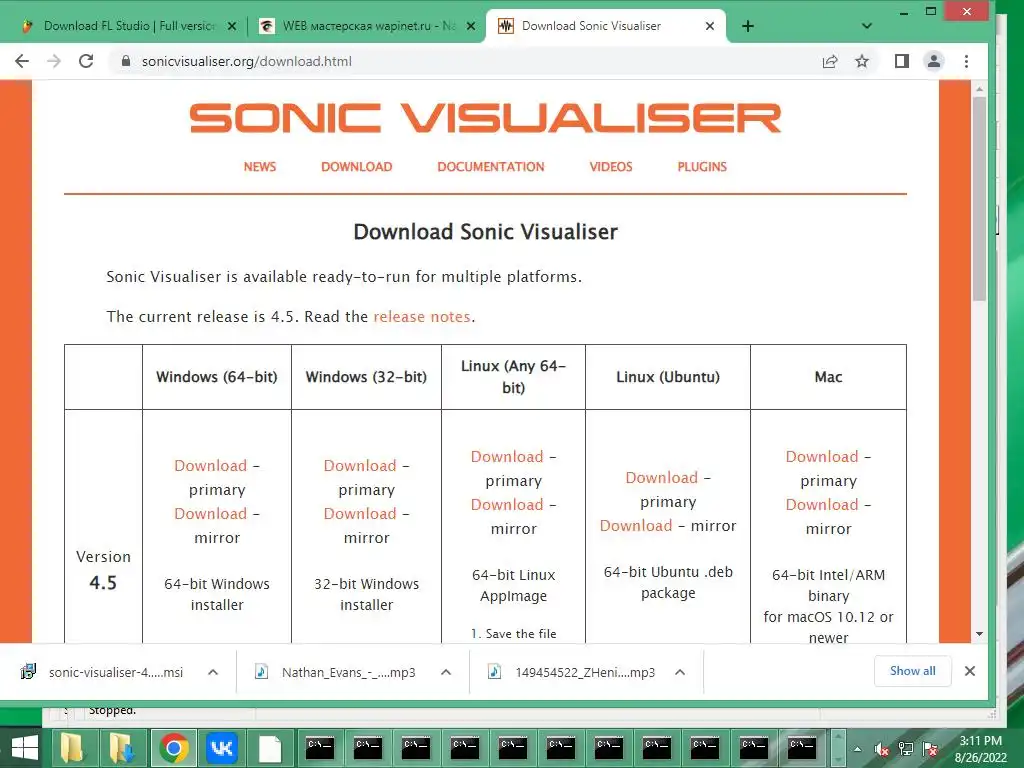Click the SONIC VISUALISER logo

485,118
